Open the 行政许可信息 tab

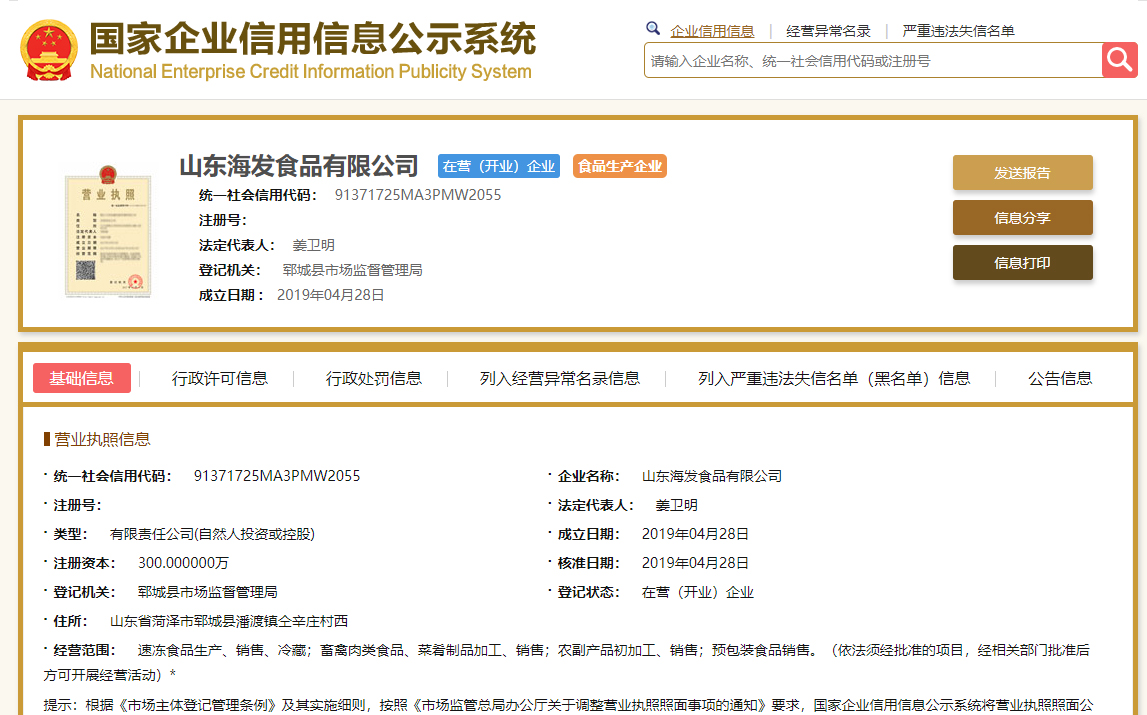pyautogui.click(x=219, y=378)
